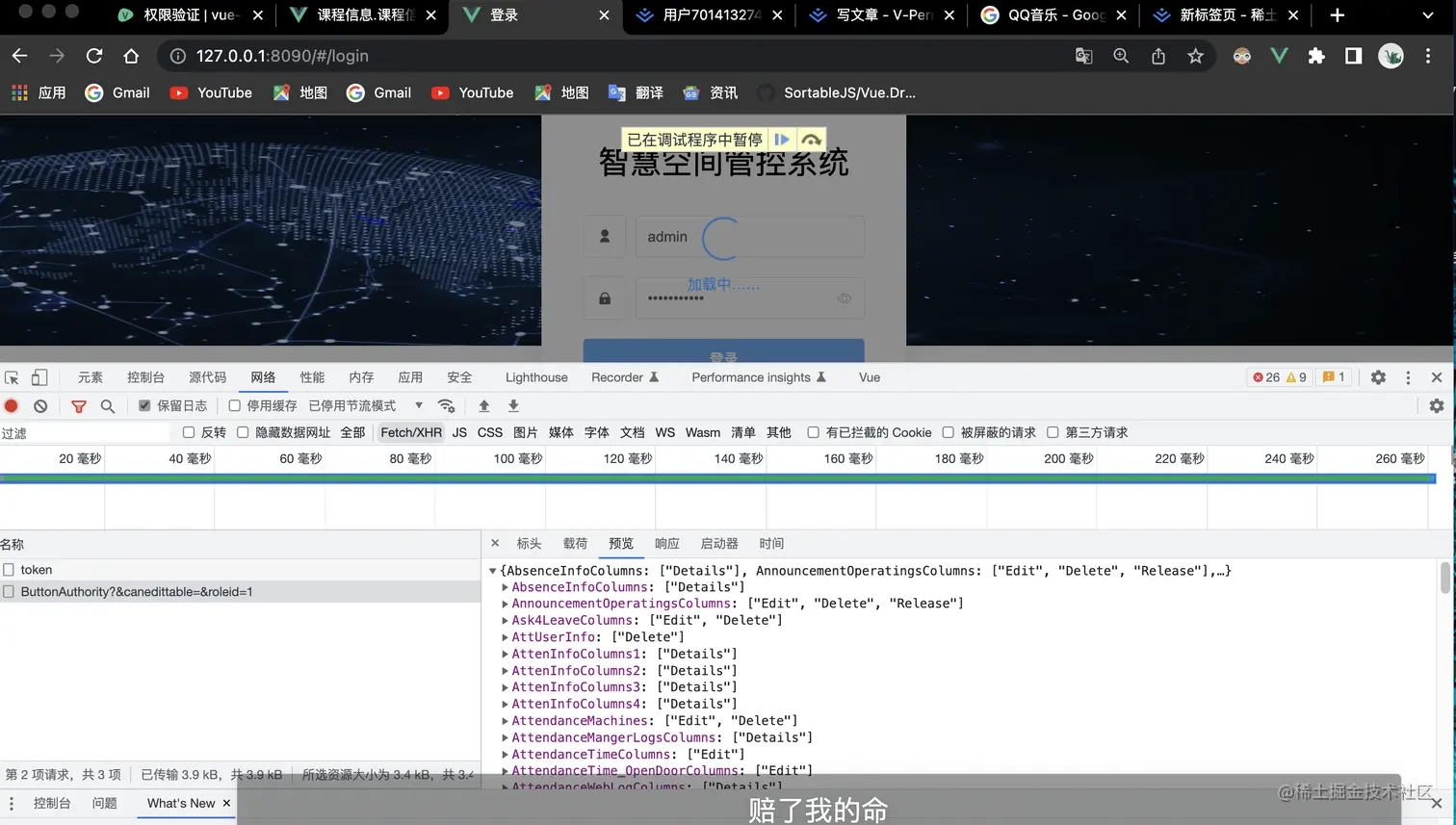Step over next function call in debugger banner

[x=811, y=139]
